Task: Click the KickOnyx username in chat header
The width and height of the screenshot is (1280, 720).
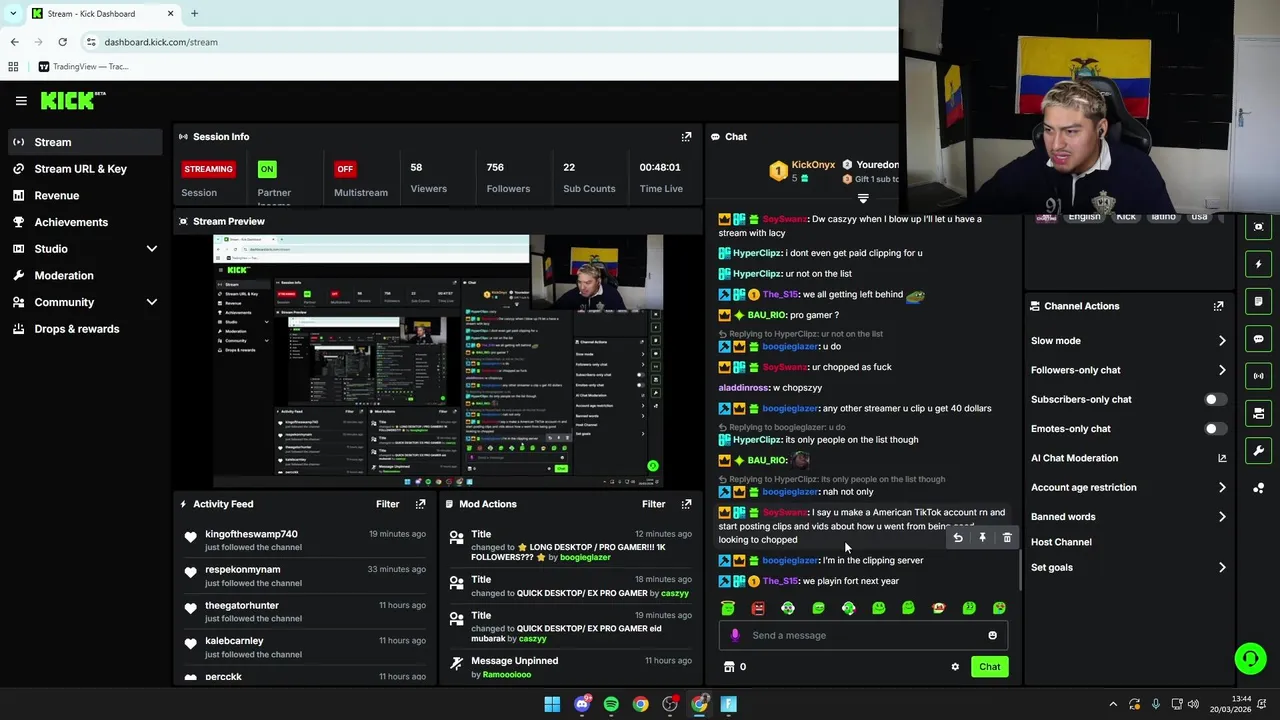Action: pyautogui.click(x=813, y=165)
